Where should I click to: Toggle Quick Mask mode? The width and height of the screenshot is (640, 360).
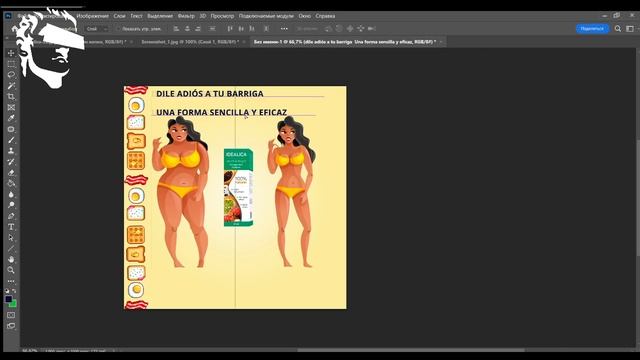pos(11,315)
